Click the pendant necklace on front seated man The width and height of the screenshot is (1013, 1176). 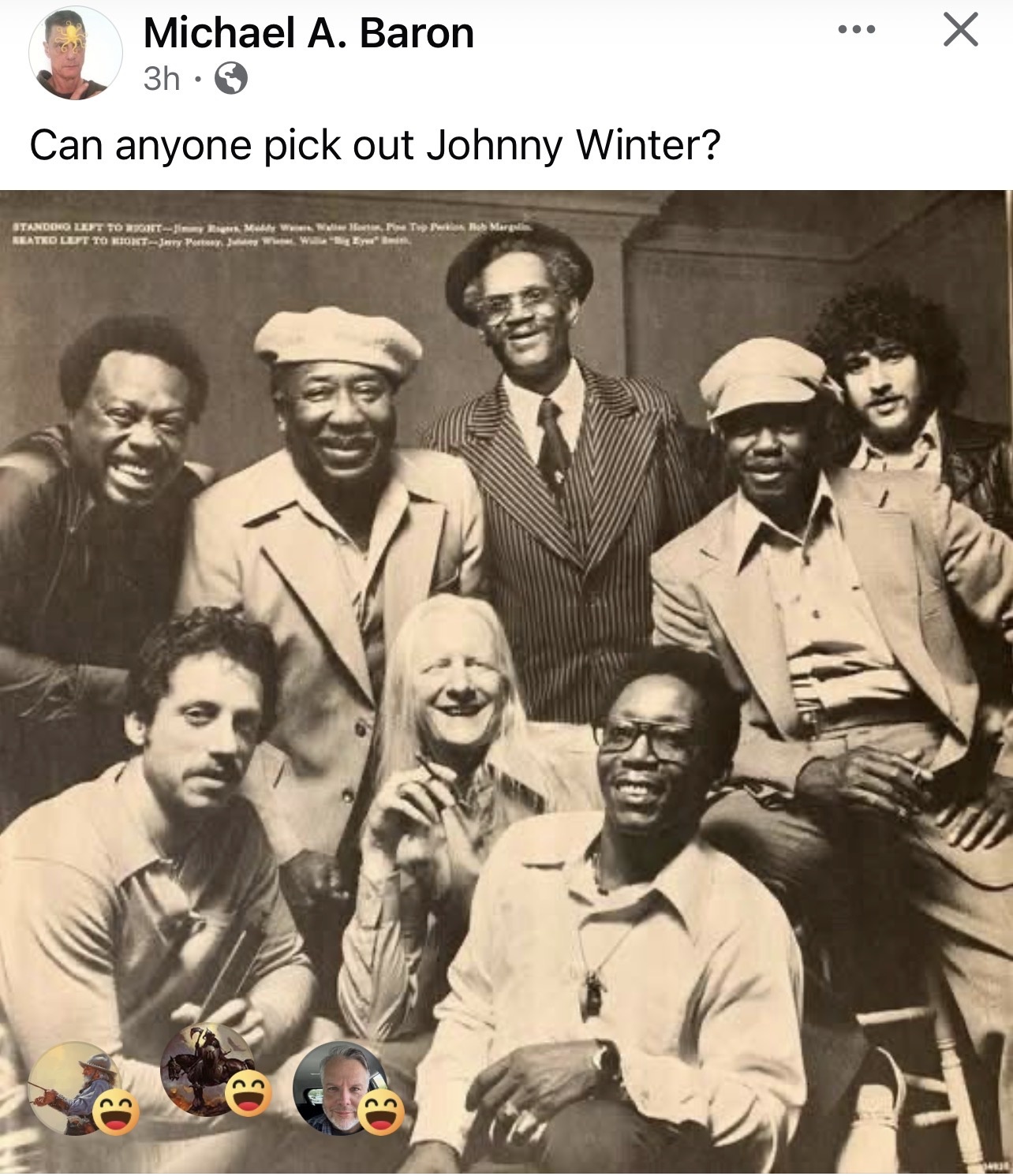coord(592,994)
